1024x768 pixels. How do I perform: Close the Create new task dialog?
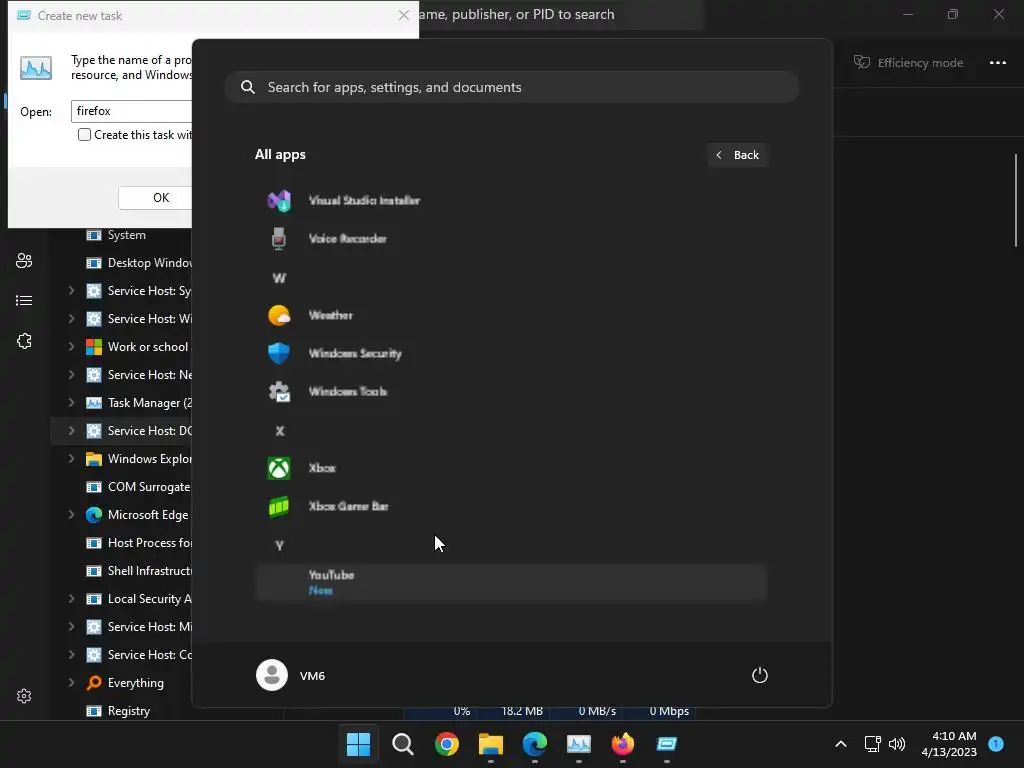tap(404, 15)
